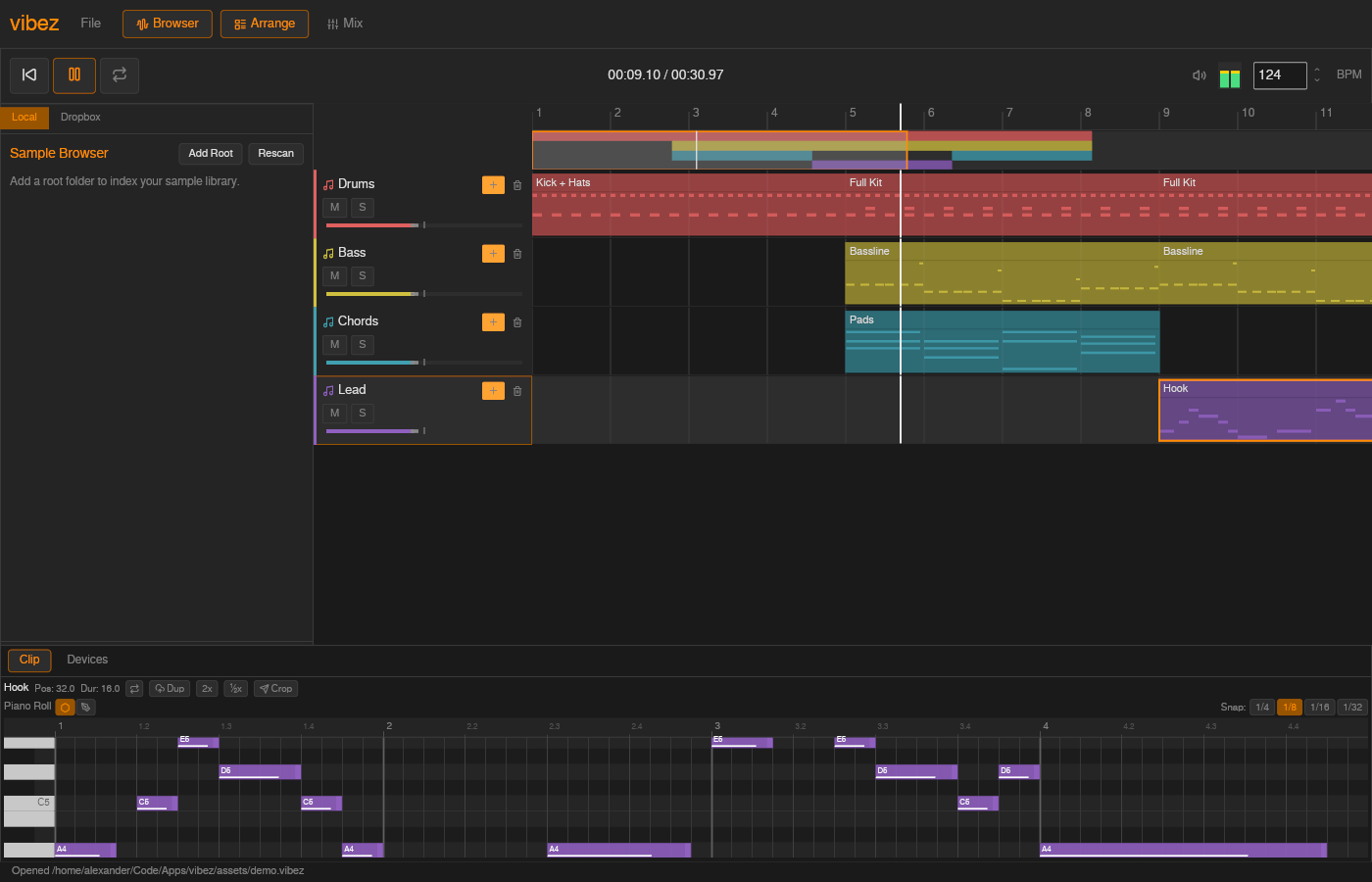The image size is (1372, 882).
Task: Add a clip to the Bass track
Action: tap(493, 254)
